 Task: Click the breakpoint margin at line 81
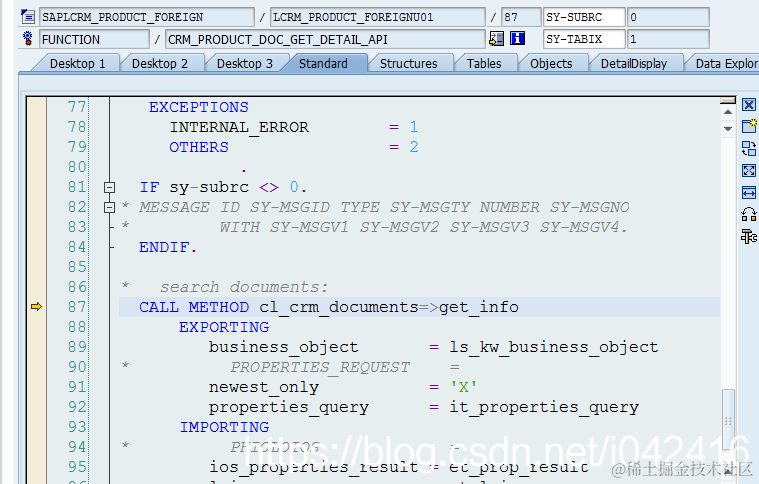tap(36, 187)
